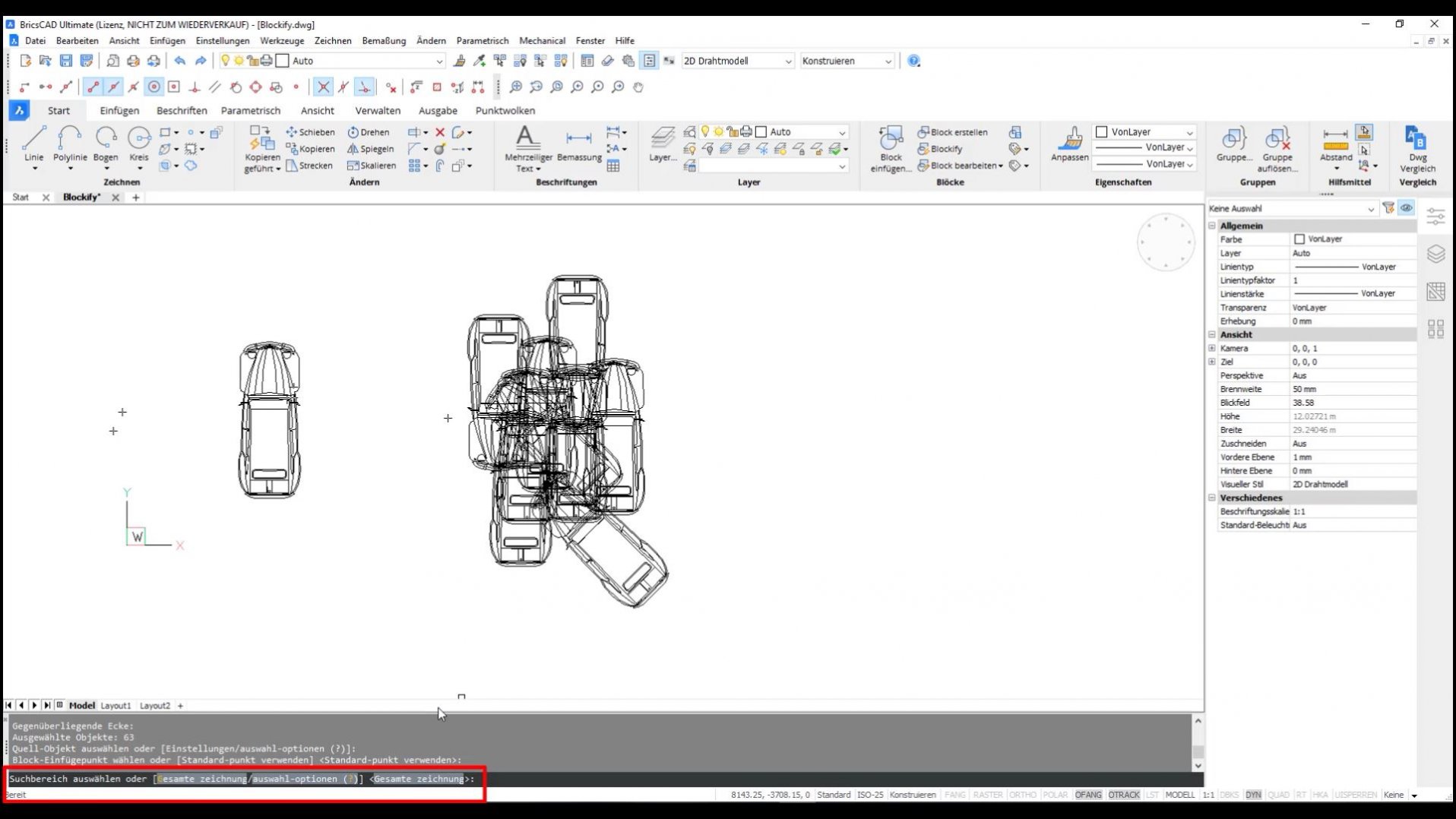Open the Konstruieren workspace dropdown
This screenshot has width=1456, height=819.
coord(847,61)
